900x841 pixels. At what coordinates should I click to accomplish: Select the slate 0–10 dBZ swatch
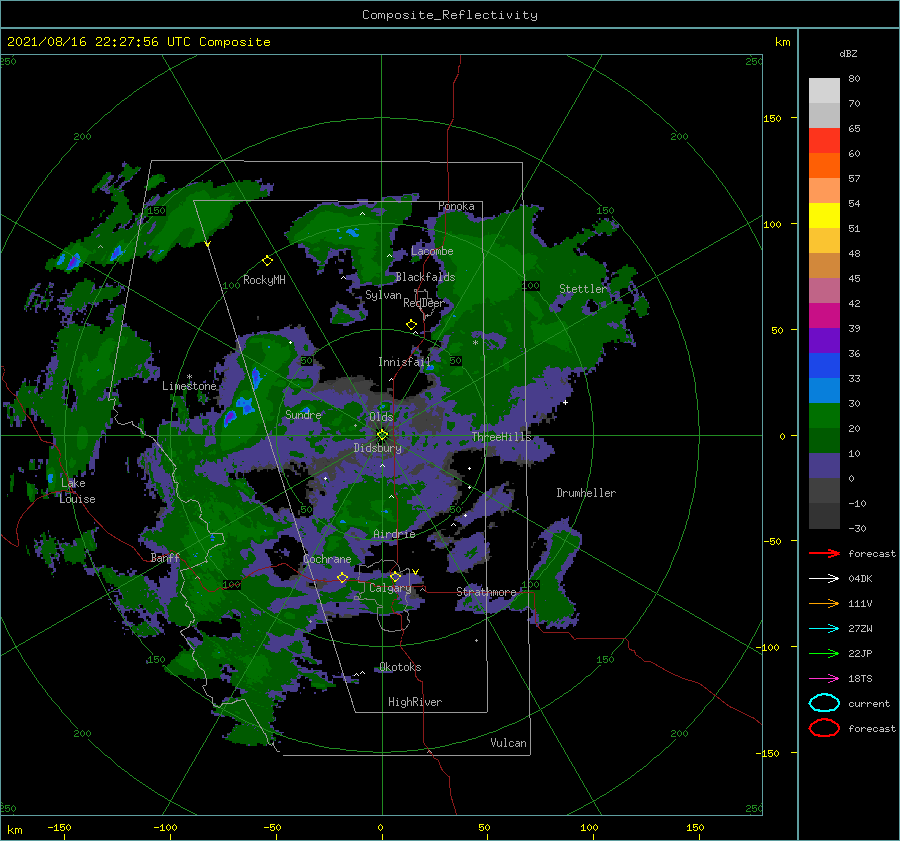click(x=824, y=466)
